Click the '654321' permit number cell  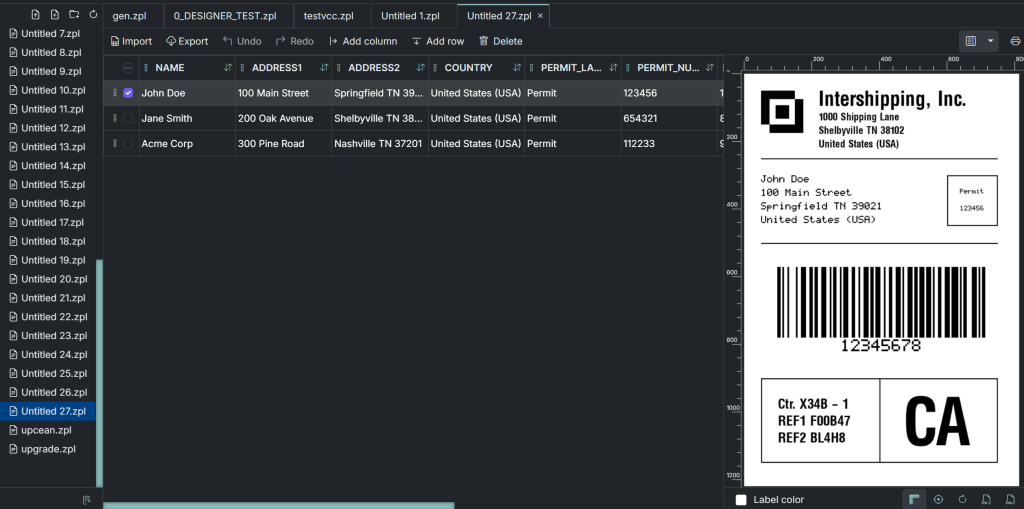[669, 118]
